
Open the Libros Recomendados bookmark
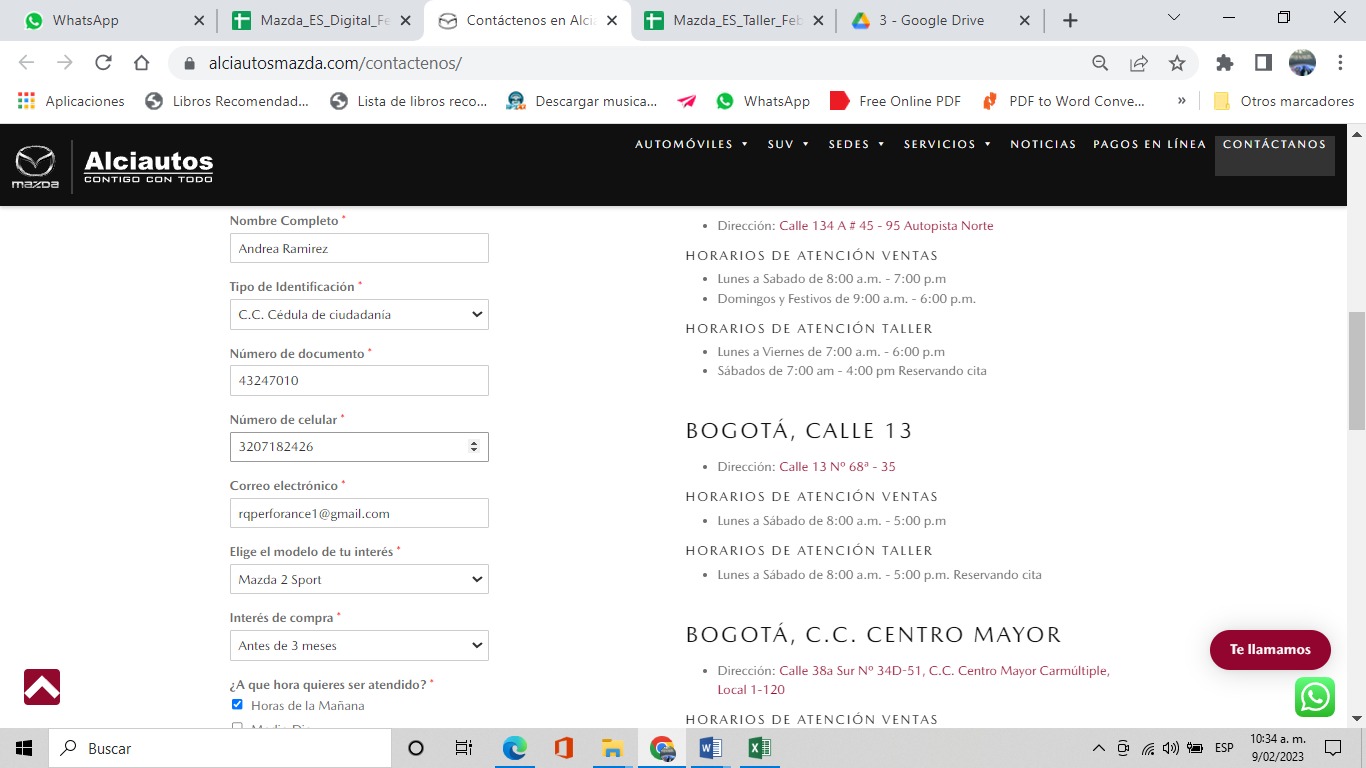tap(227, 101)
